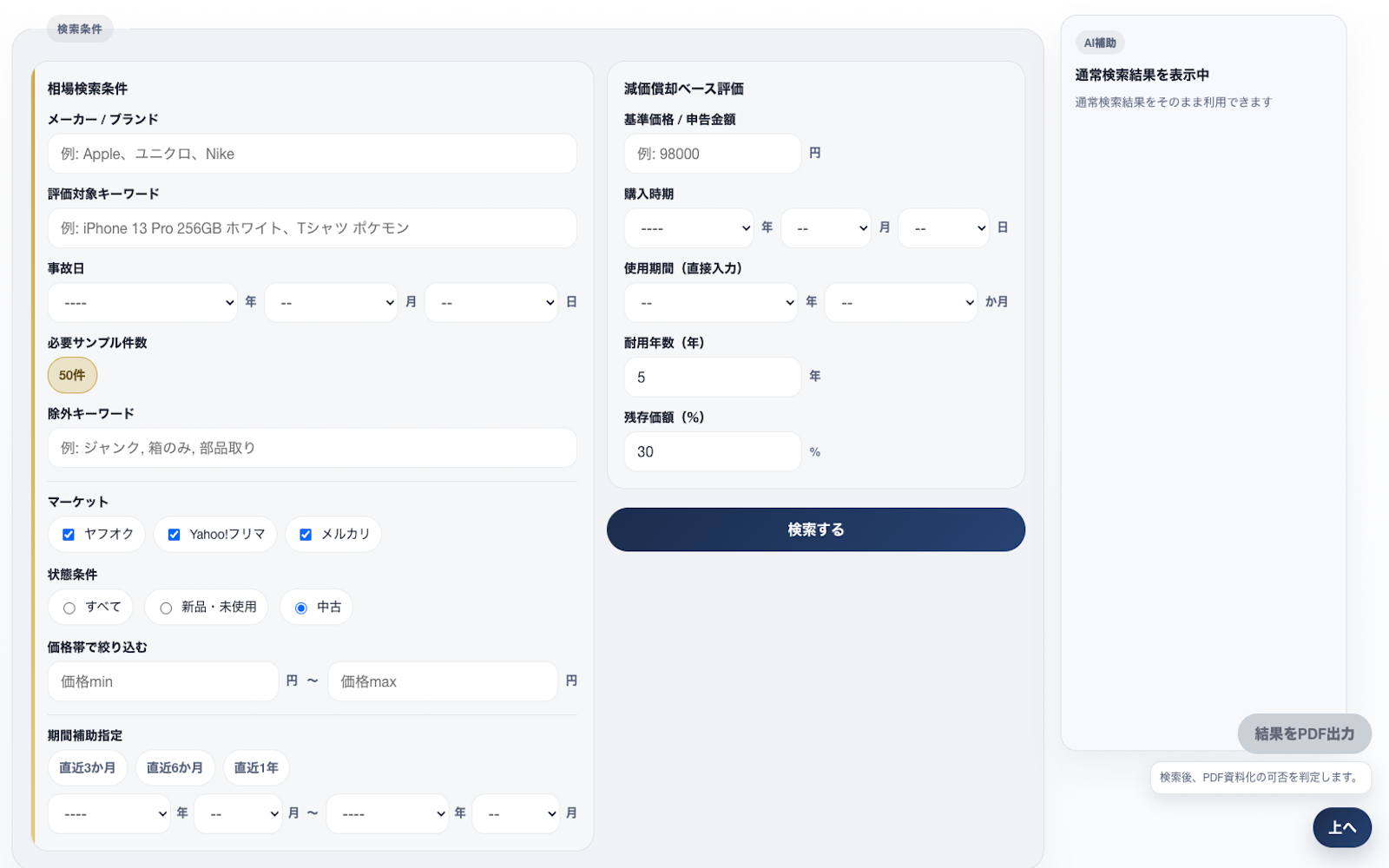Screen dimensions: 1389x868
Task: Open the 購入時期 day dropdown
Action: pos(944,228)
